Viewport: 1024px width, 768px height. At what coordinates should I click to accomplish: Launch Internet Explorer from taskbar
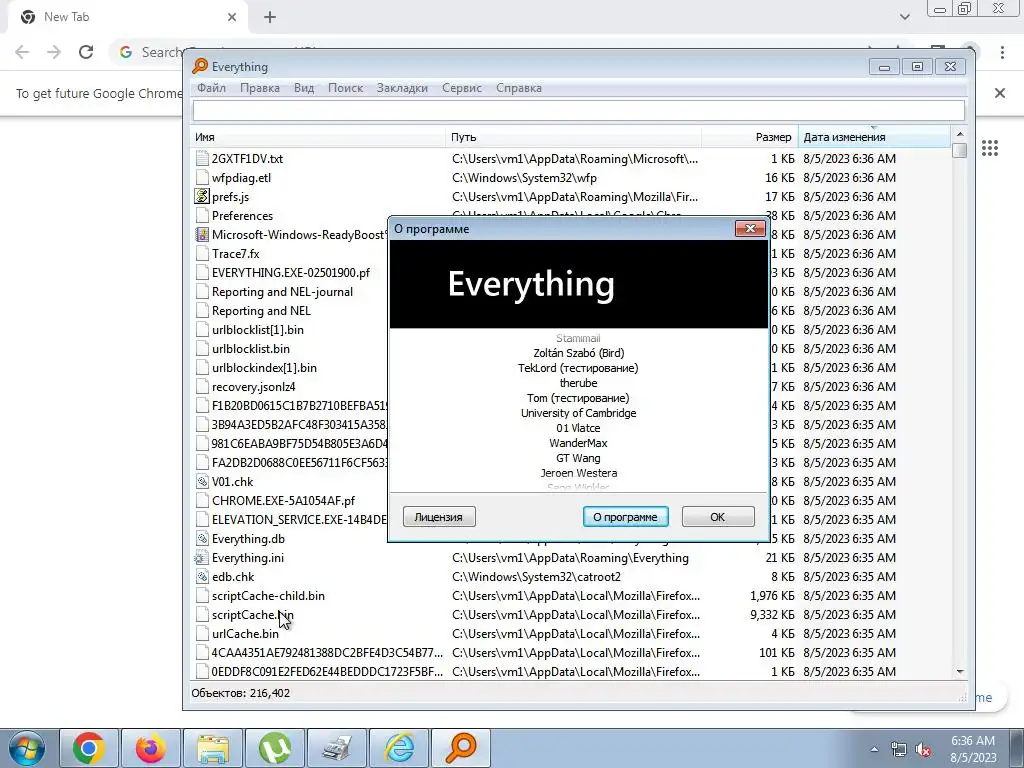tap(399, 748)
